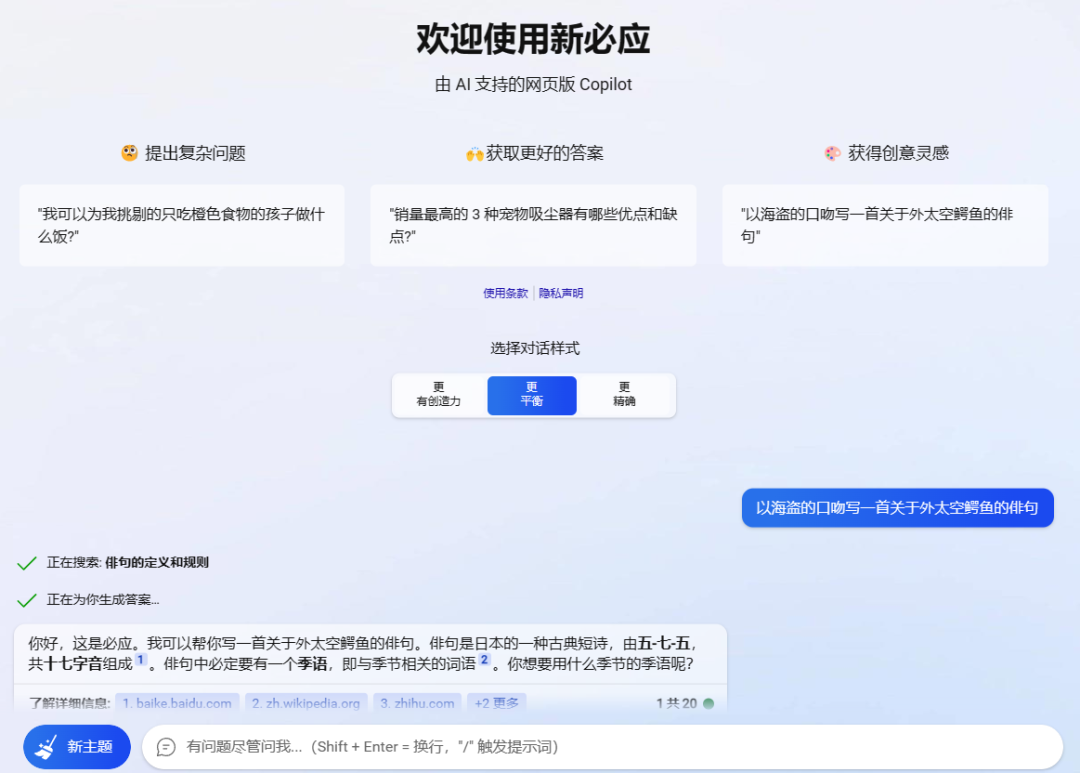Viewport: 1080px width, 773px height.
Task: Open the zhihu.com source link
Action: coord(417,703)
